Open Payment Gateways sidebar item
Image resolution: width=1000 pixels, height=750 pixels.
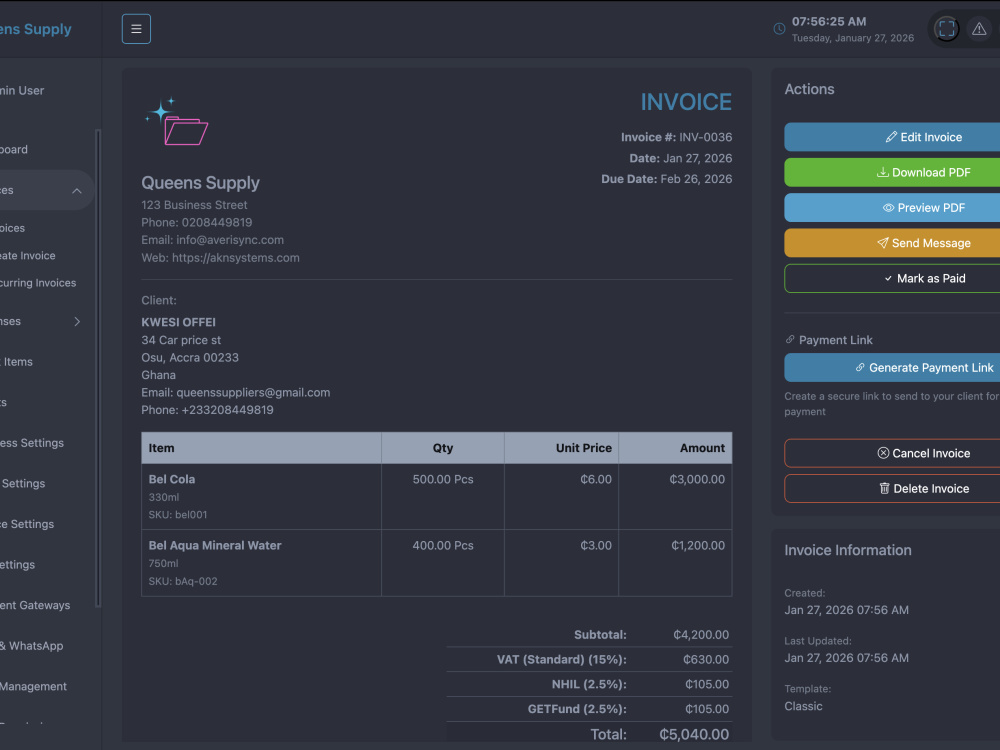pos(35,606)
